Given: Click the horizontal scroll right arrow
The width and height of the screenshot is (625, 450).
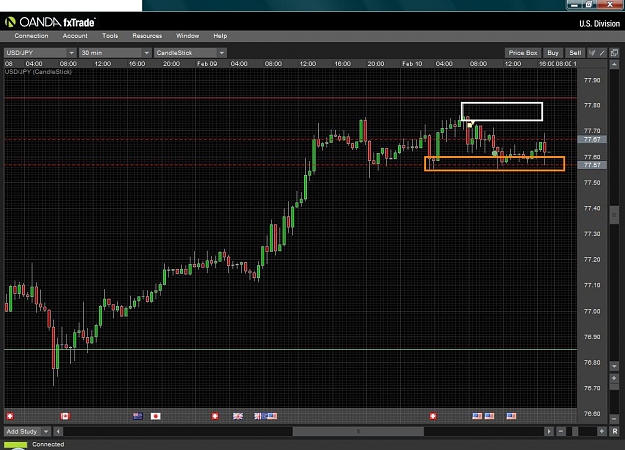Looking at the screenshot, I should click(x=549, y=431).
